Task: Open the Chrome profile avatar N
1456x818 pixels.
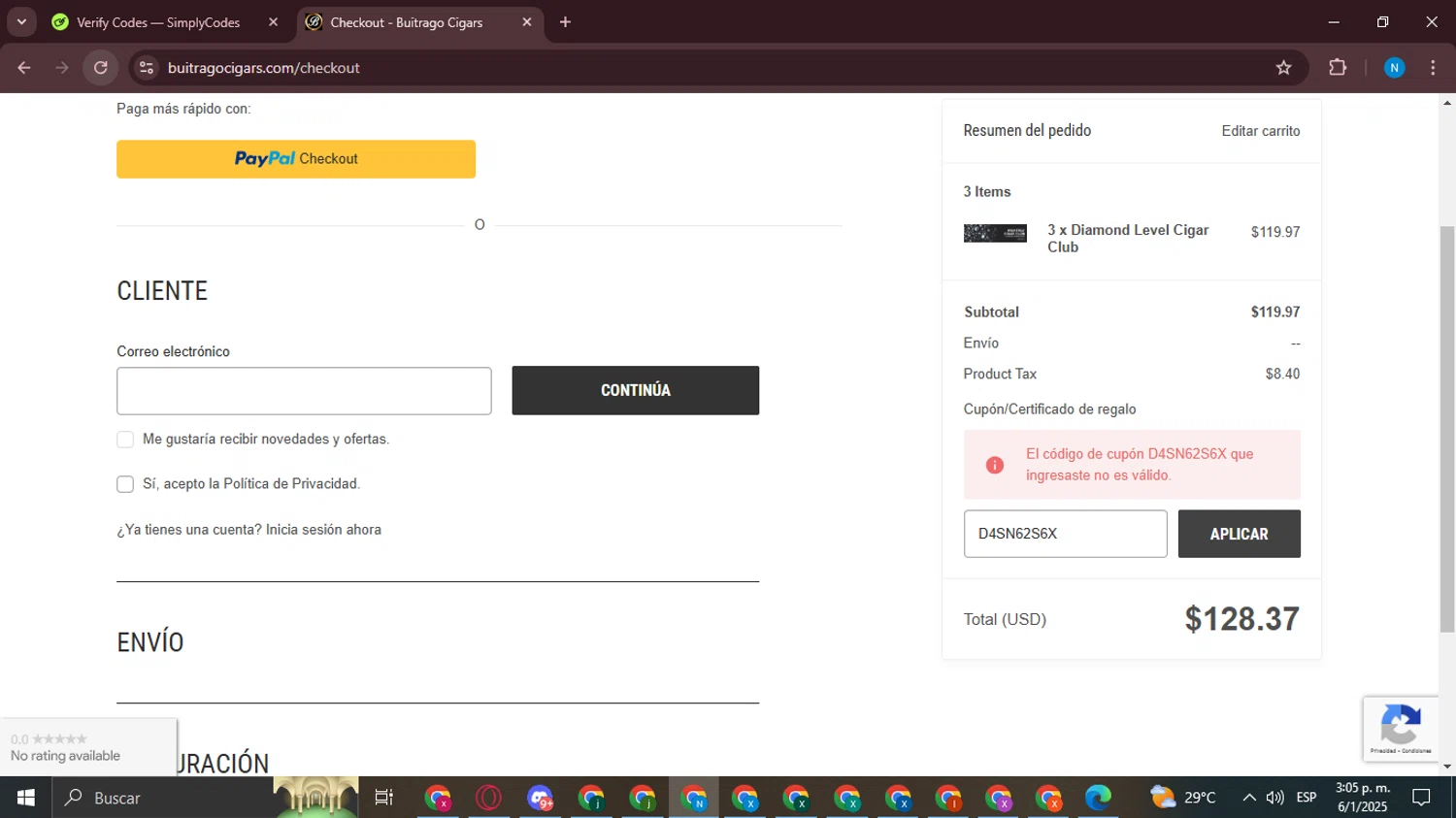Action: (1394, 68)
